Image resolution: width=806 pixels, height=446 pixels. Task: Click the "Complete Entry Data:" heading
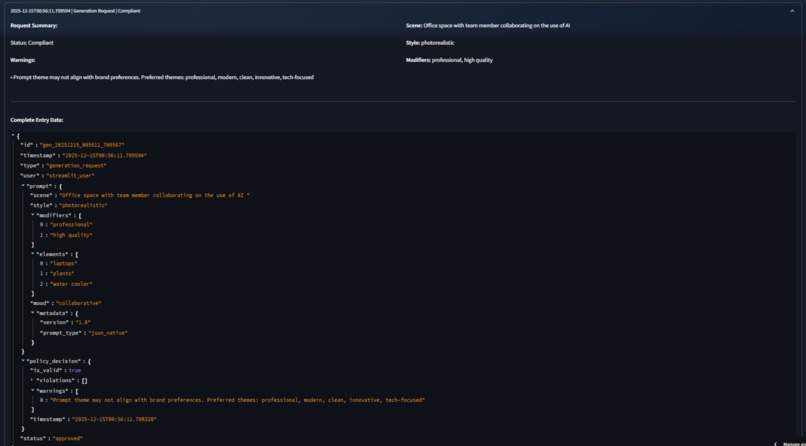pyautogui.click(x=37, y=120)
